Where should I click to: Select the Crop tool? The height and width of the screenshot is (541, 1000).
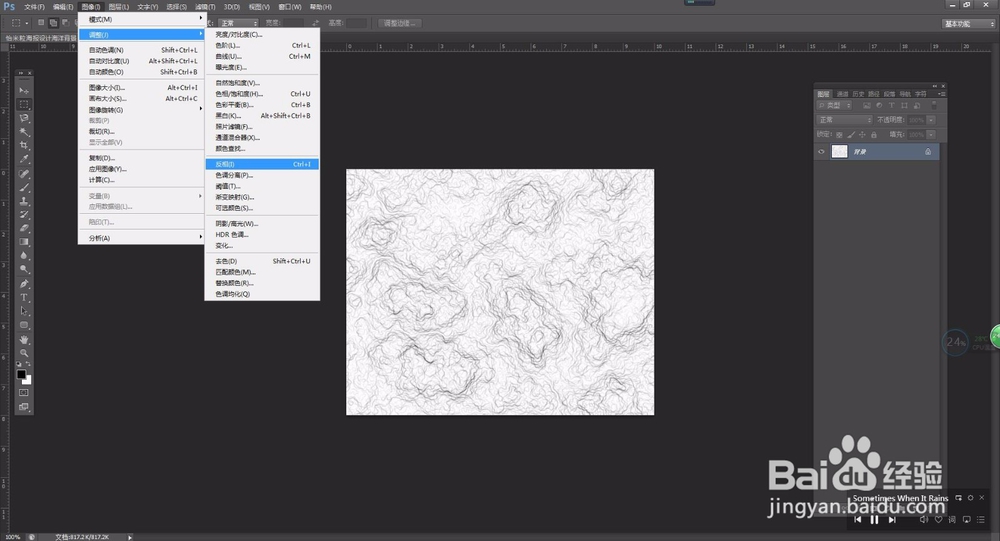click(x=24, y=145)
